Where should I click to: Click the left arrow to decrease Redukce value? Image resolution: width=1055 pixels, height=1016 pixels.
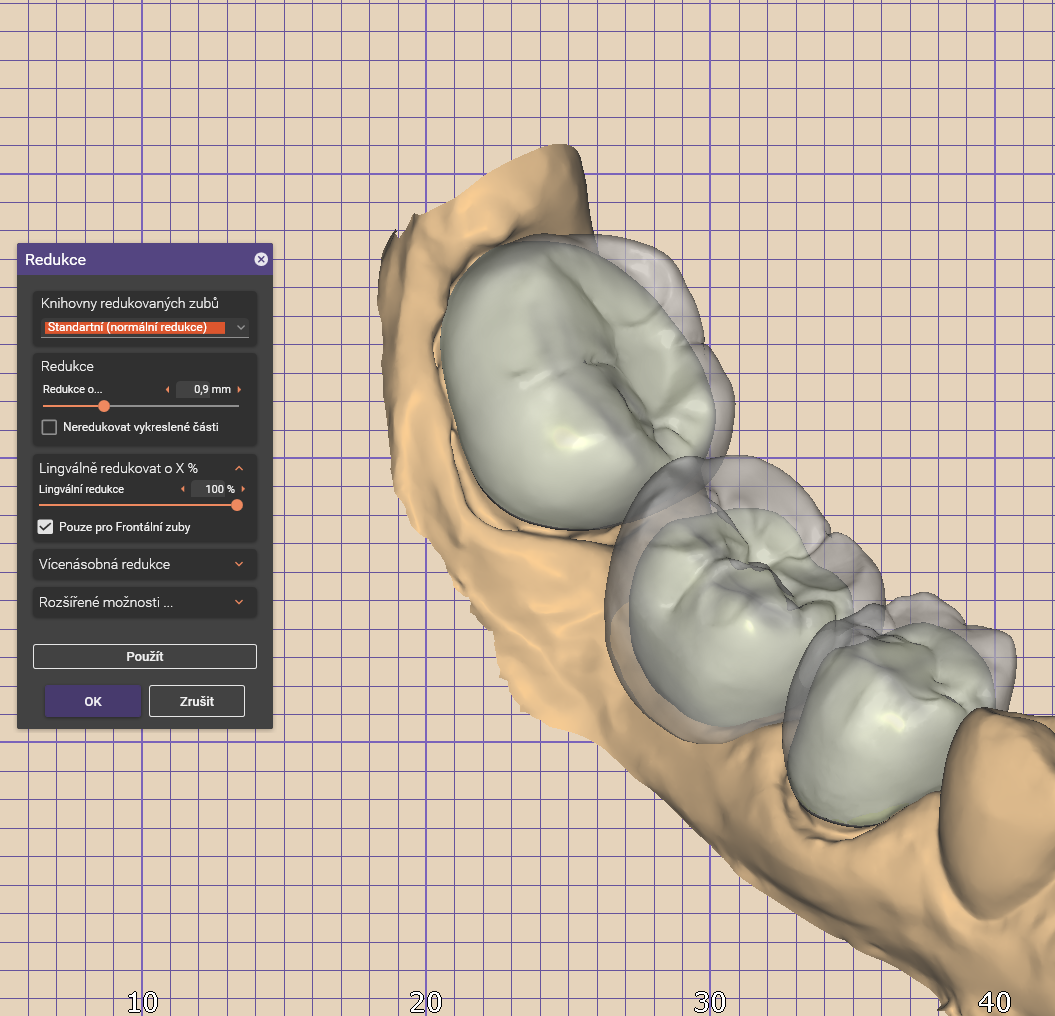[x=167, y=389]
